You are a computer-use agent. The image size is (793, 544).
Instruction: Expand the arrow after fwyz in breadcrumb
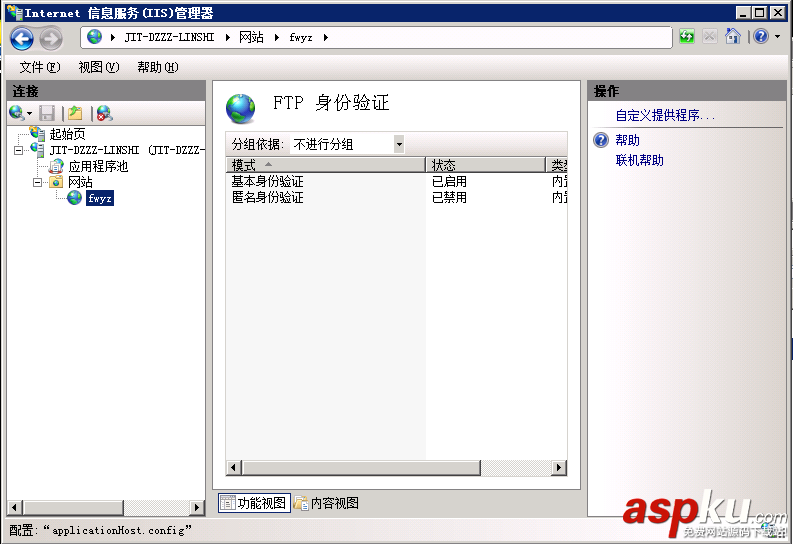point(326,37)
